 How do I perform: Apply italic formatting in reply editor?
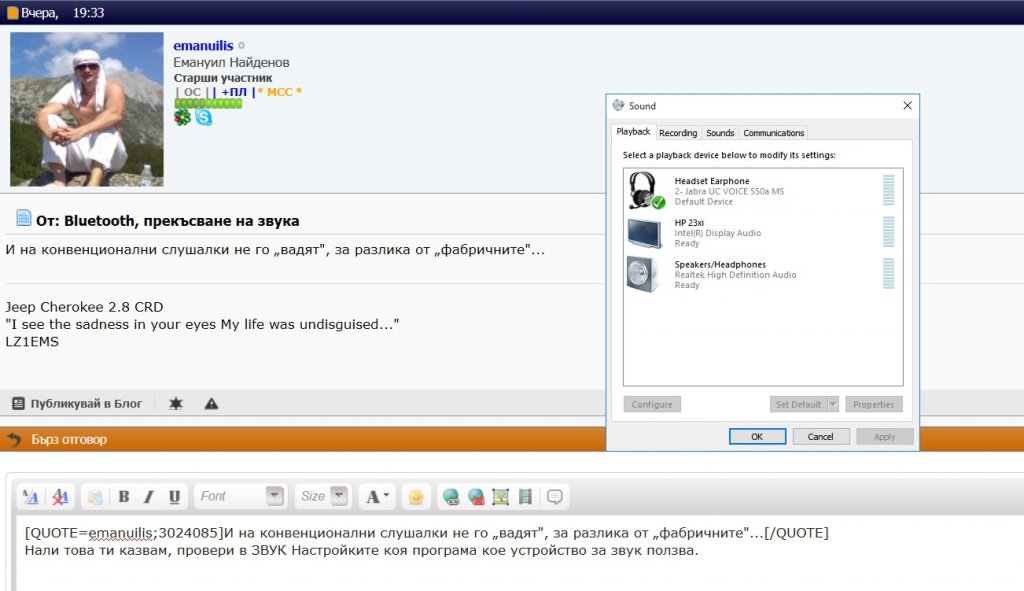point(149,496)
